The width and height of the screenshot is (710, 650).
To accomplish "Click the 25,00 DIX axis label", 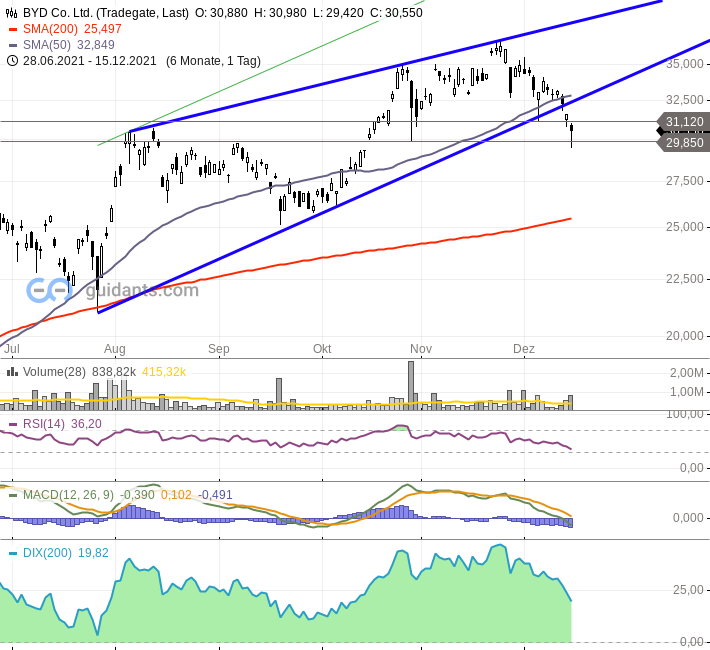I will (x=688, y=590).
